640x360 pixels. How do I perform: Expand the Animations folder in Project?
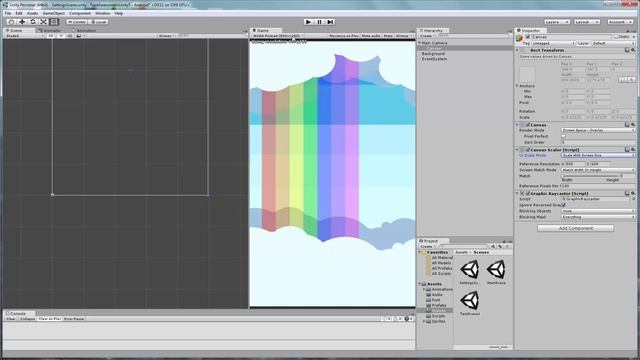(x=424, y=289)
